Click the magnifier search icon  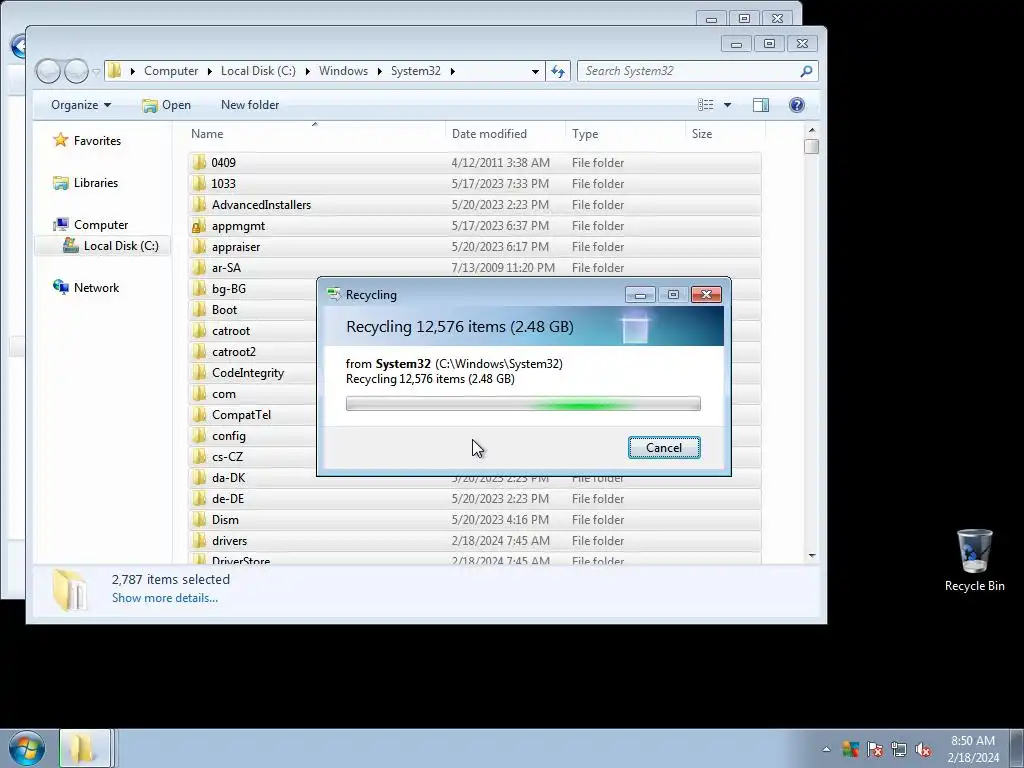[x=807, y=71]
